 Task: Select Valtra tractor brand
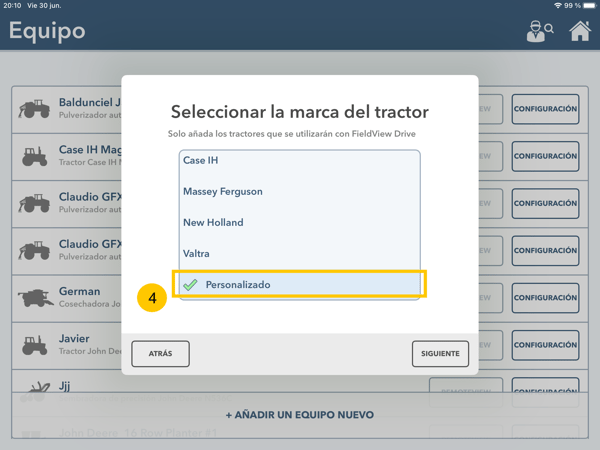coord(300,253)
